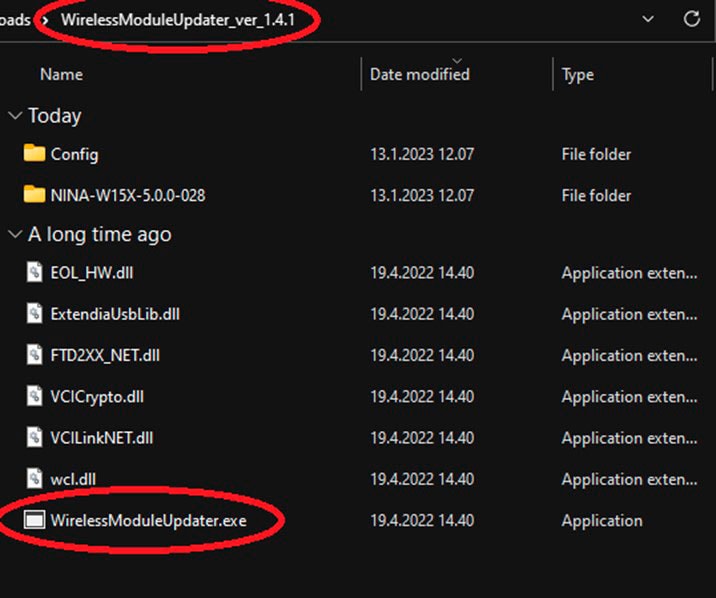Screen dimensions: 716x598
Task: Select the VCICrypto.dll file name
Action: (x=97, y=397)
